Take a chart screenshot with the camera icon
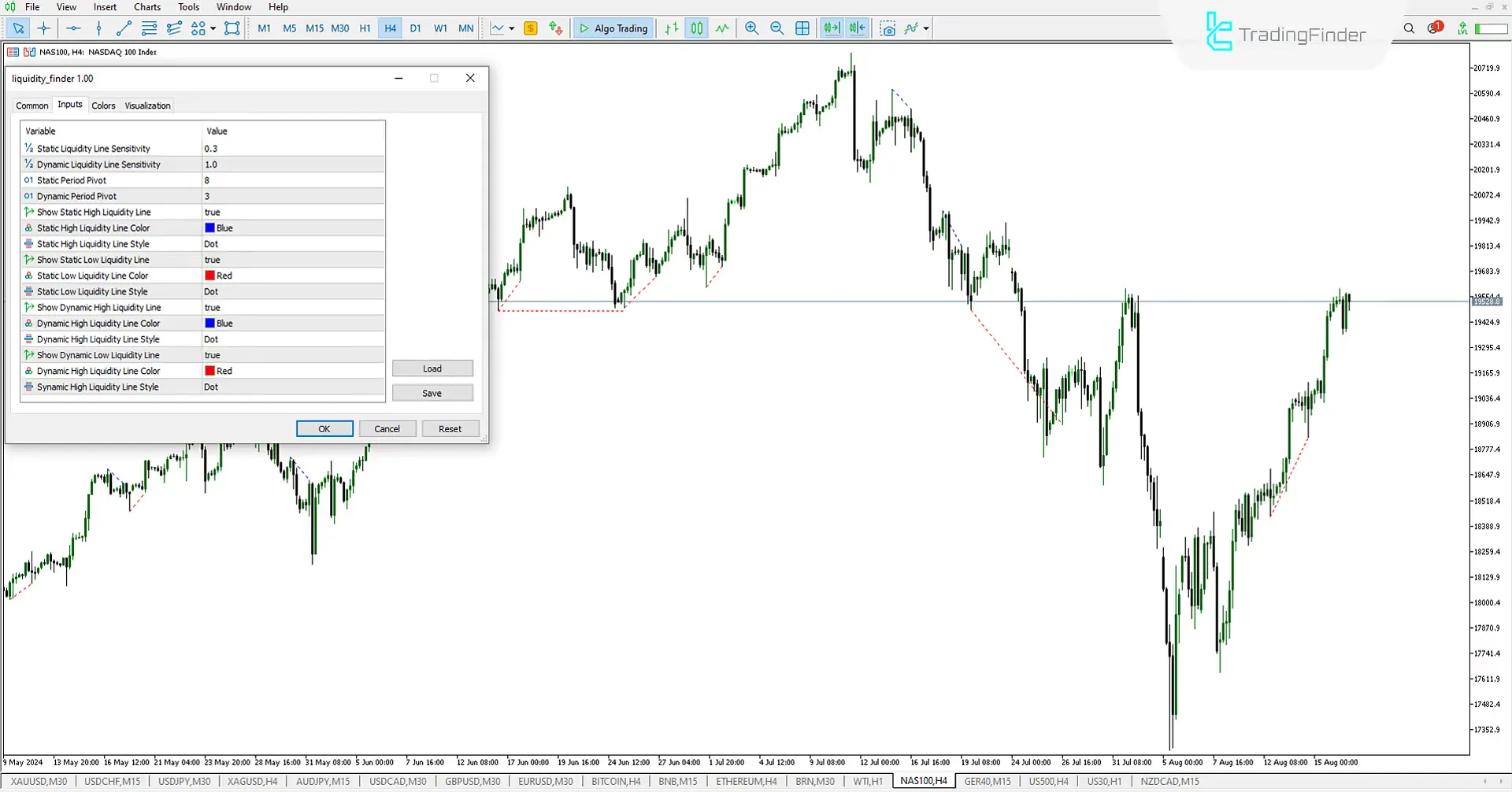The image size is (1512, 792). 888,28
